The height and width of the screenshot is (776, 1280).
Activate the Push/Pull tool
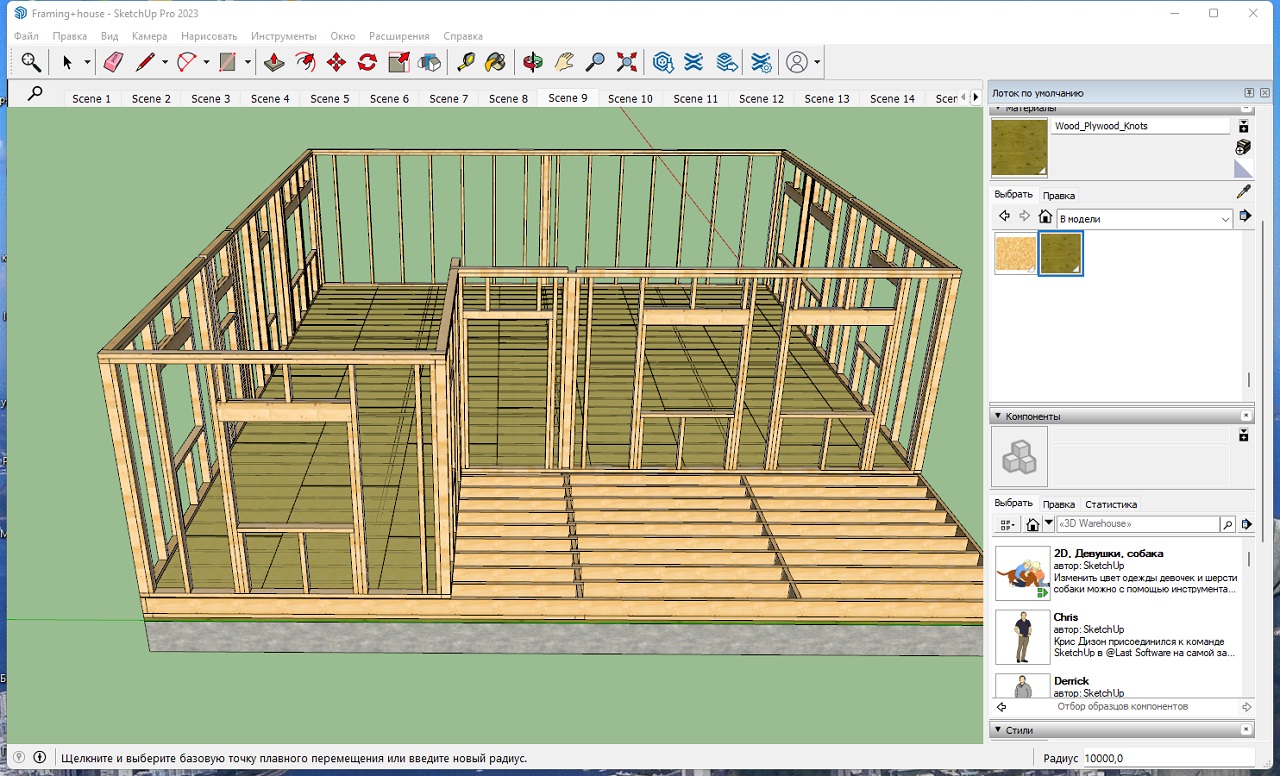pos(274,62)
